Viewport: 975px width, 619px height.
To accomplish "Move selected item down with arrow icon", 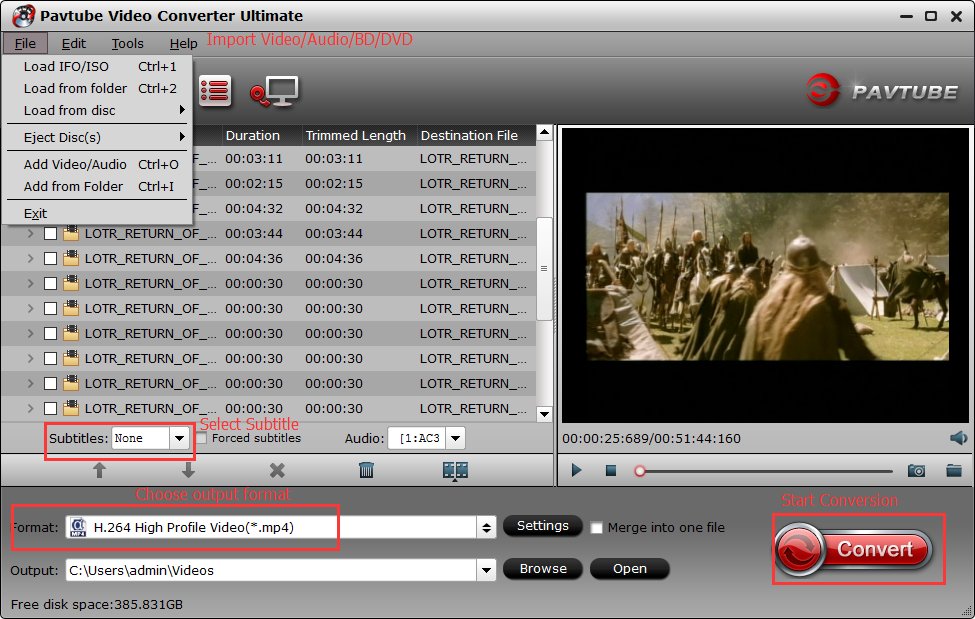I will [188, 470].
